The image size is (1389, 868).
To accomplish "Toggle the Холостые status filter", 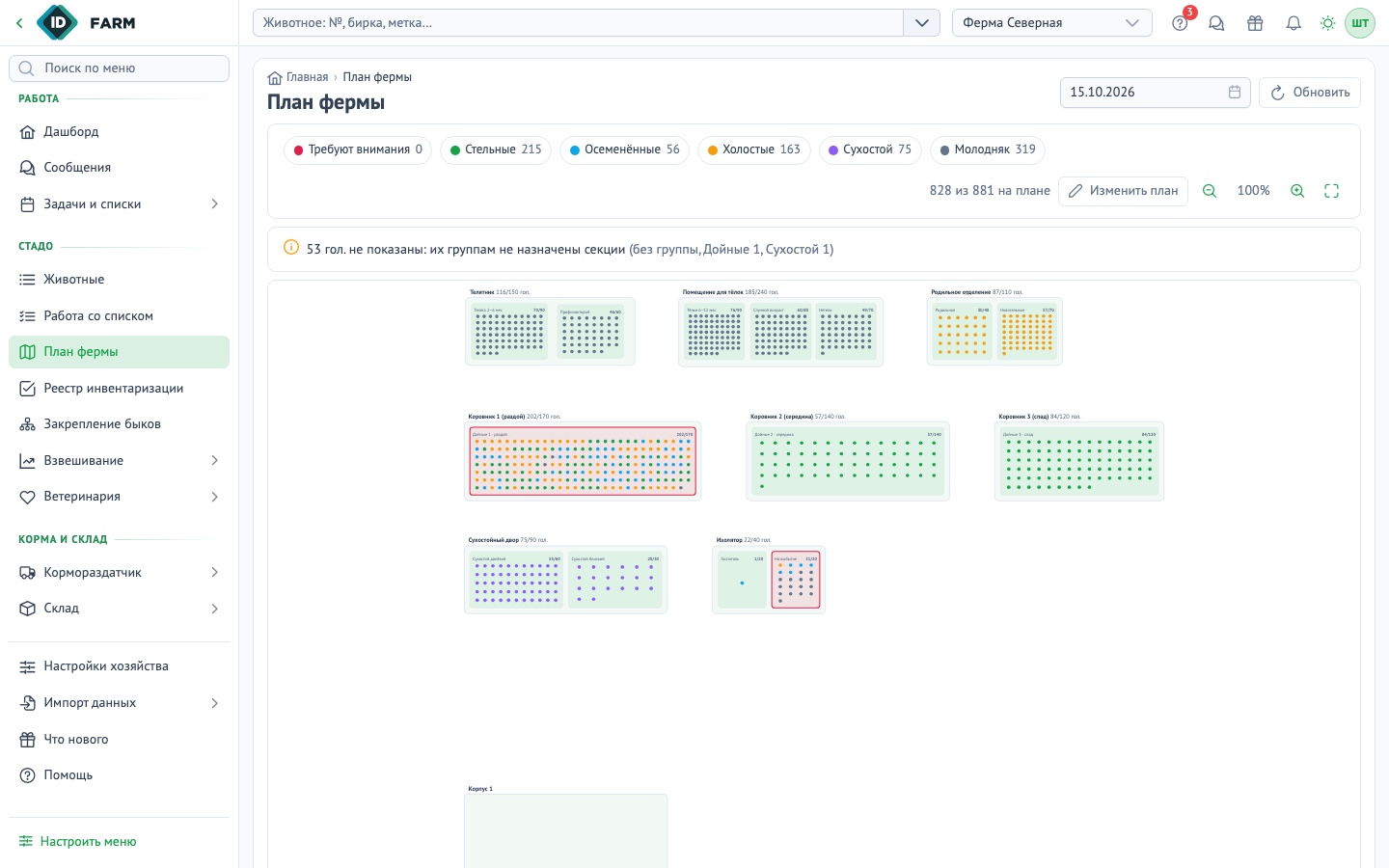I will pyautogui.click(x=754, y=149).
